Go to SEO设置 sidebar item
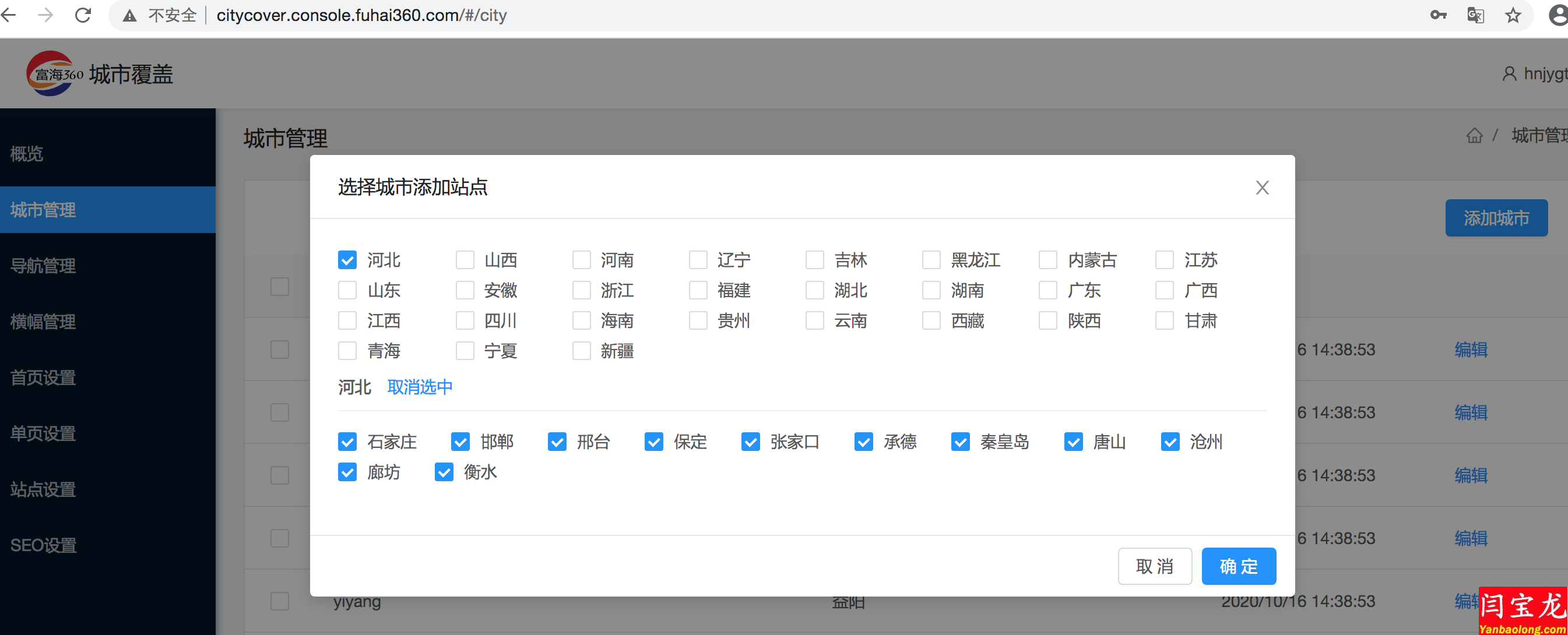The width and height of the screenshot is (1568, 635). point(43,545)
